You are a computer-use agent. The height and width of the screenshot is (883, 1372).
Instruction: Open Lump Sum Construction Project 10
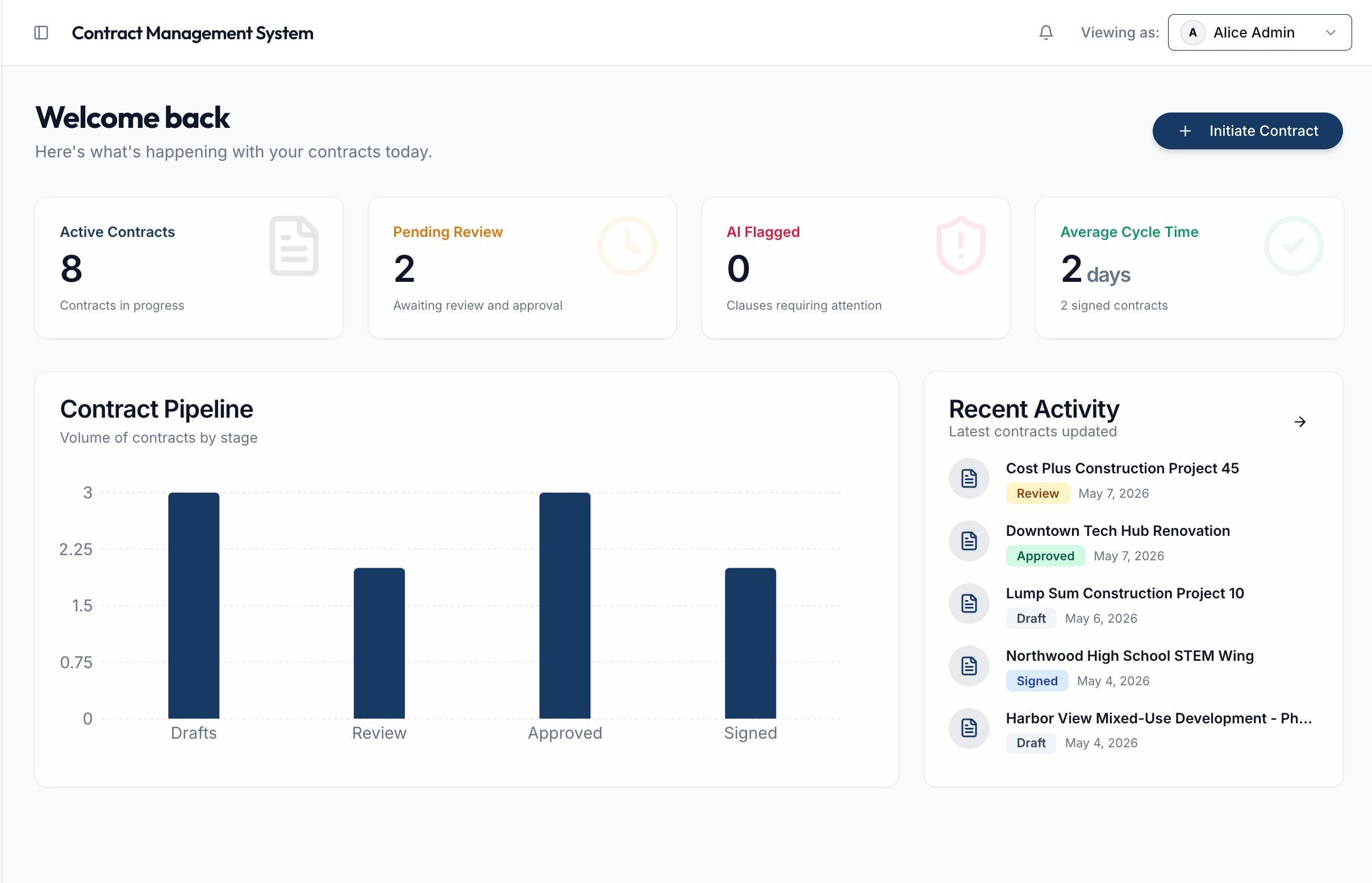(x=1125, y=593)
